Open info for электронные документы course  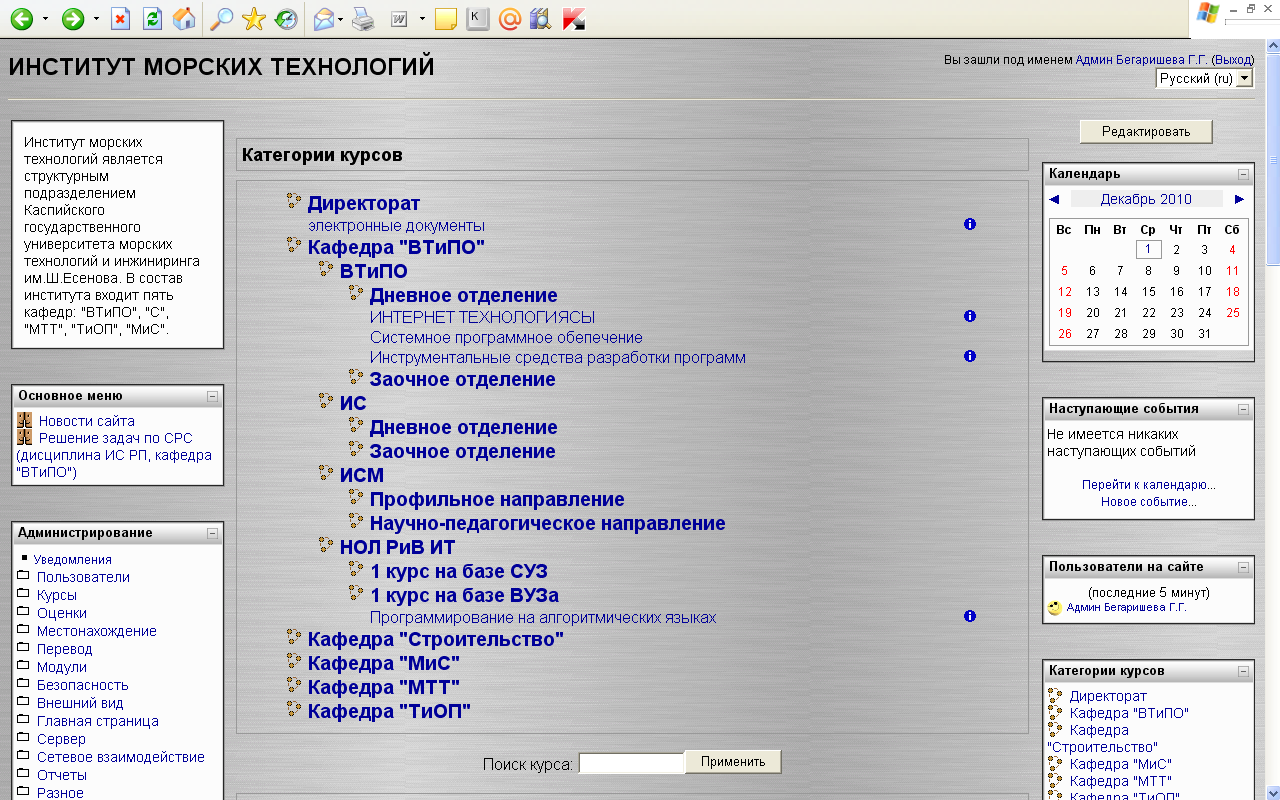[969, 224]
